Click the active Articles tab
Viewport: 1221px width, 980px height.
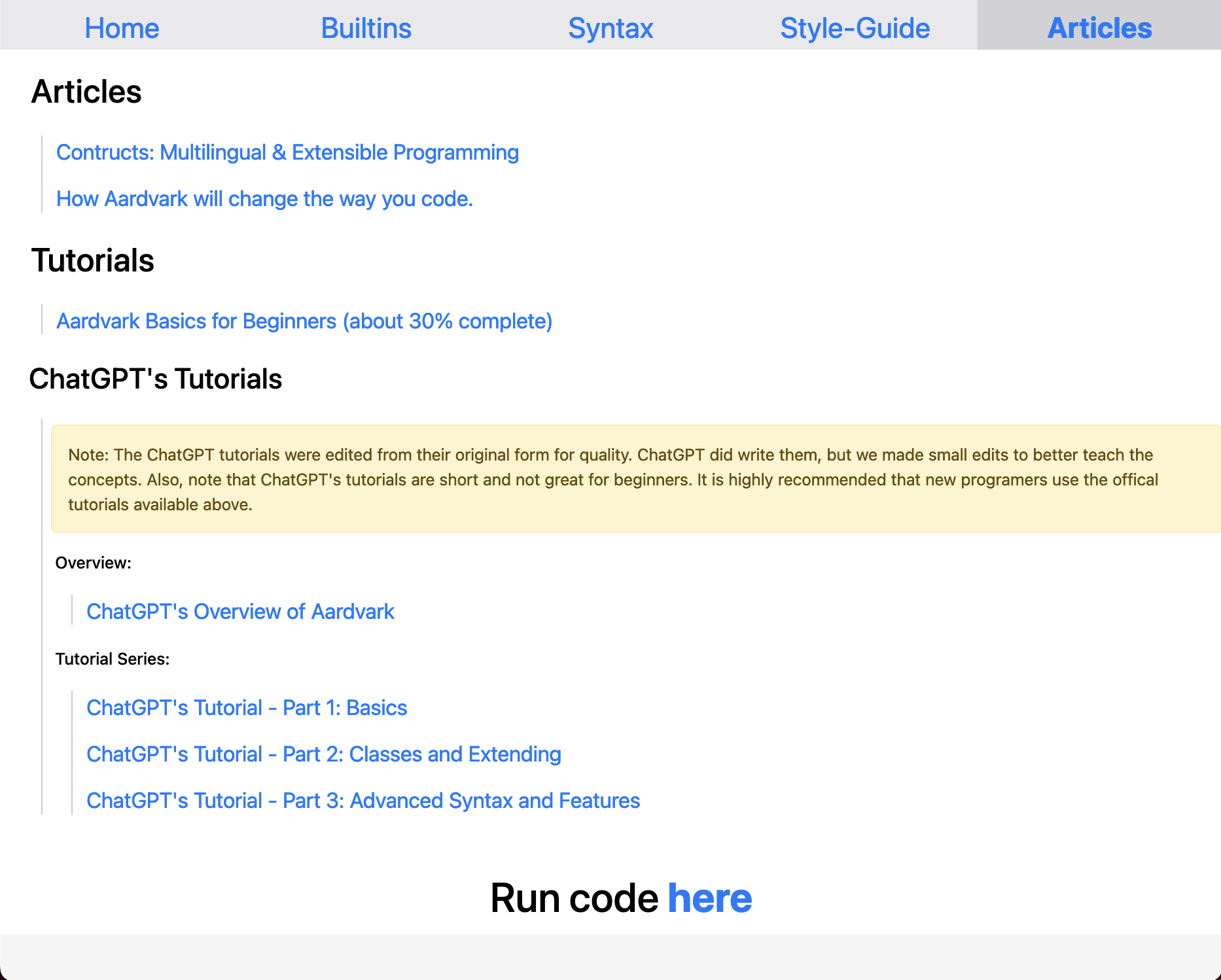[1099, 28]
